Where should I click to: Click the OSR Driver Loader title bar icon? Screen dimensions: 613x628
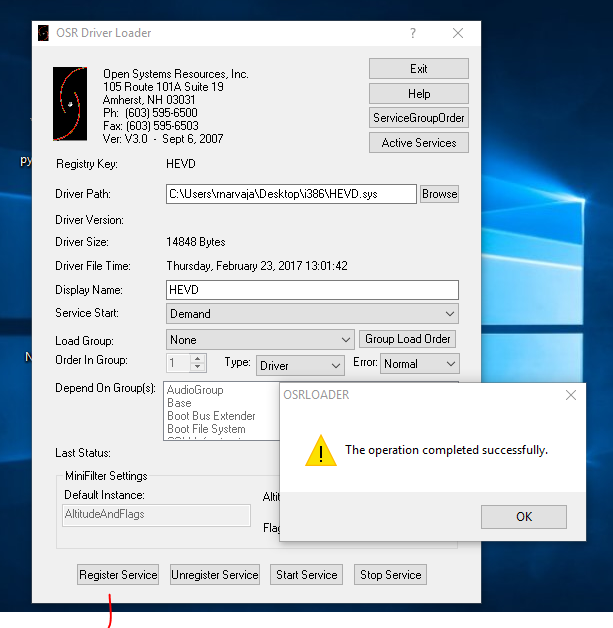tap(43, 33)
